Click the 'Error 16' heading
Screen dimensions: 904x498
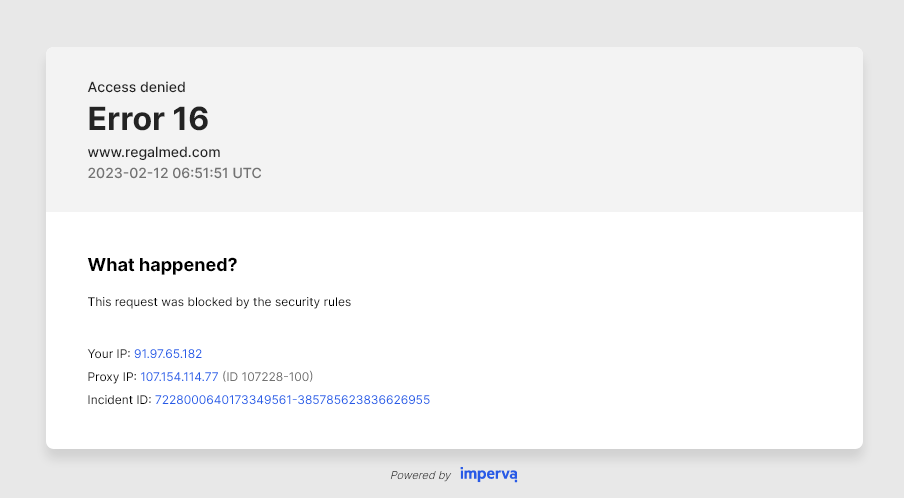tap(148, 119)
